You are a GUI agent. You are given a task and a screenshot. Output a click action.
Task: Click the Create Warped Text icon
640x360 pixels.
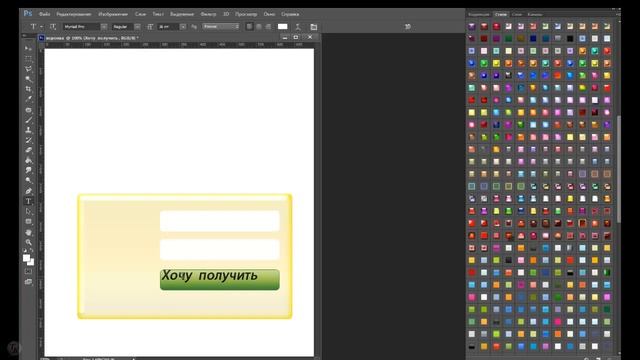click(x=298, y=27)
